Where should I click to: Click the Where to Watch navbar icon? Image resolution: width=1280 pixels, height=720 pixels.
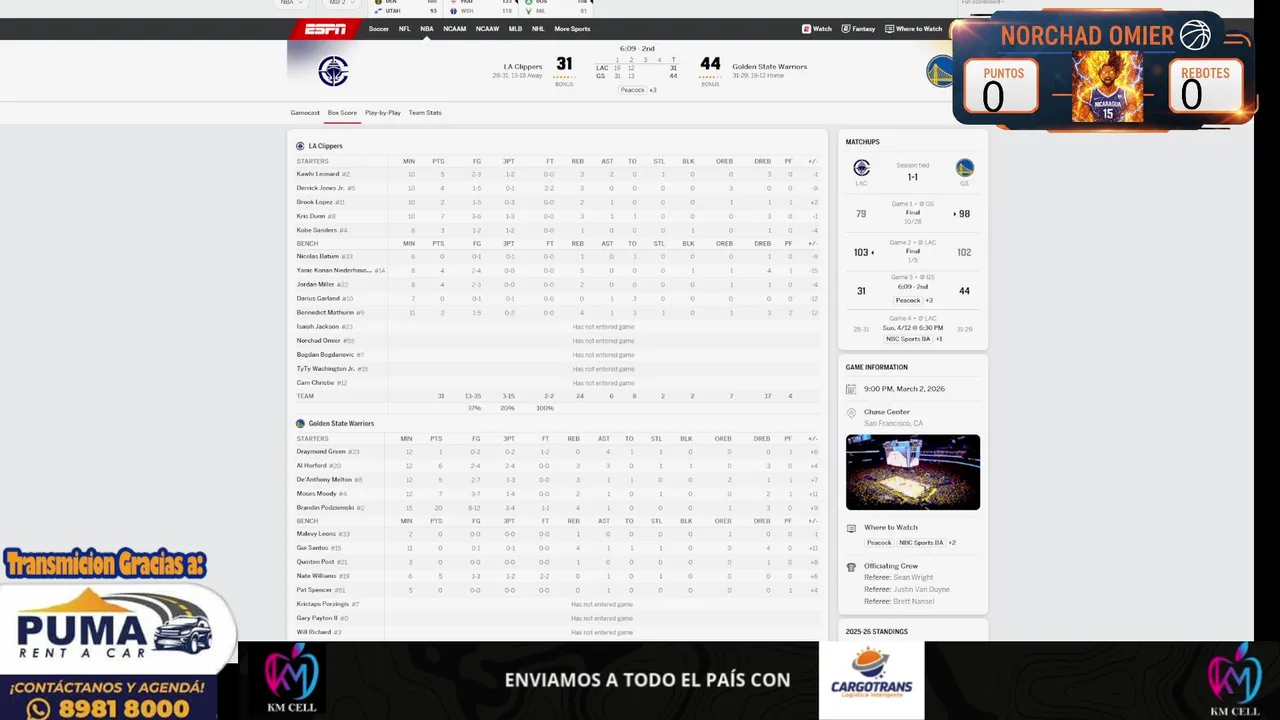889,29
